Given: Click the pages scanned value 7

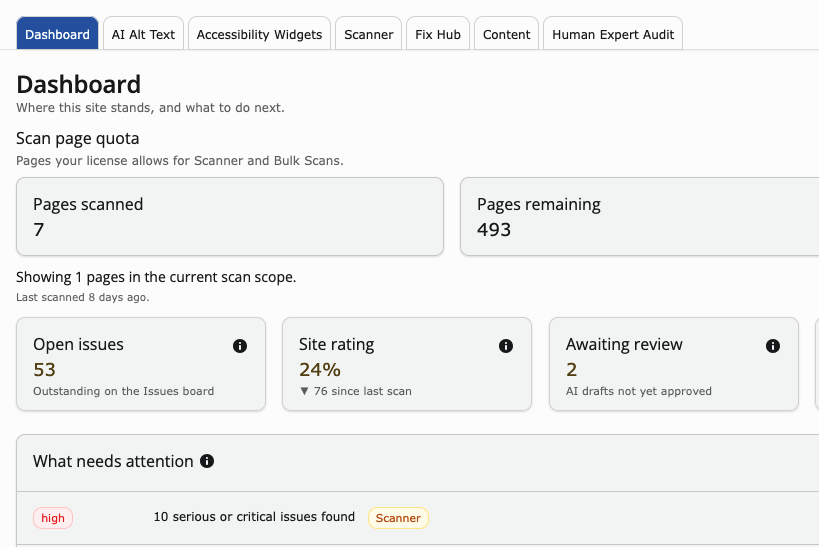Looking at the screenshot, I should (x=39, y=229).
